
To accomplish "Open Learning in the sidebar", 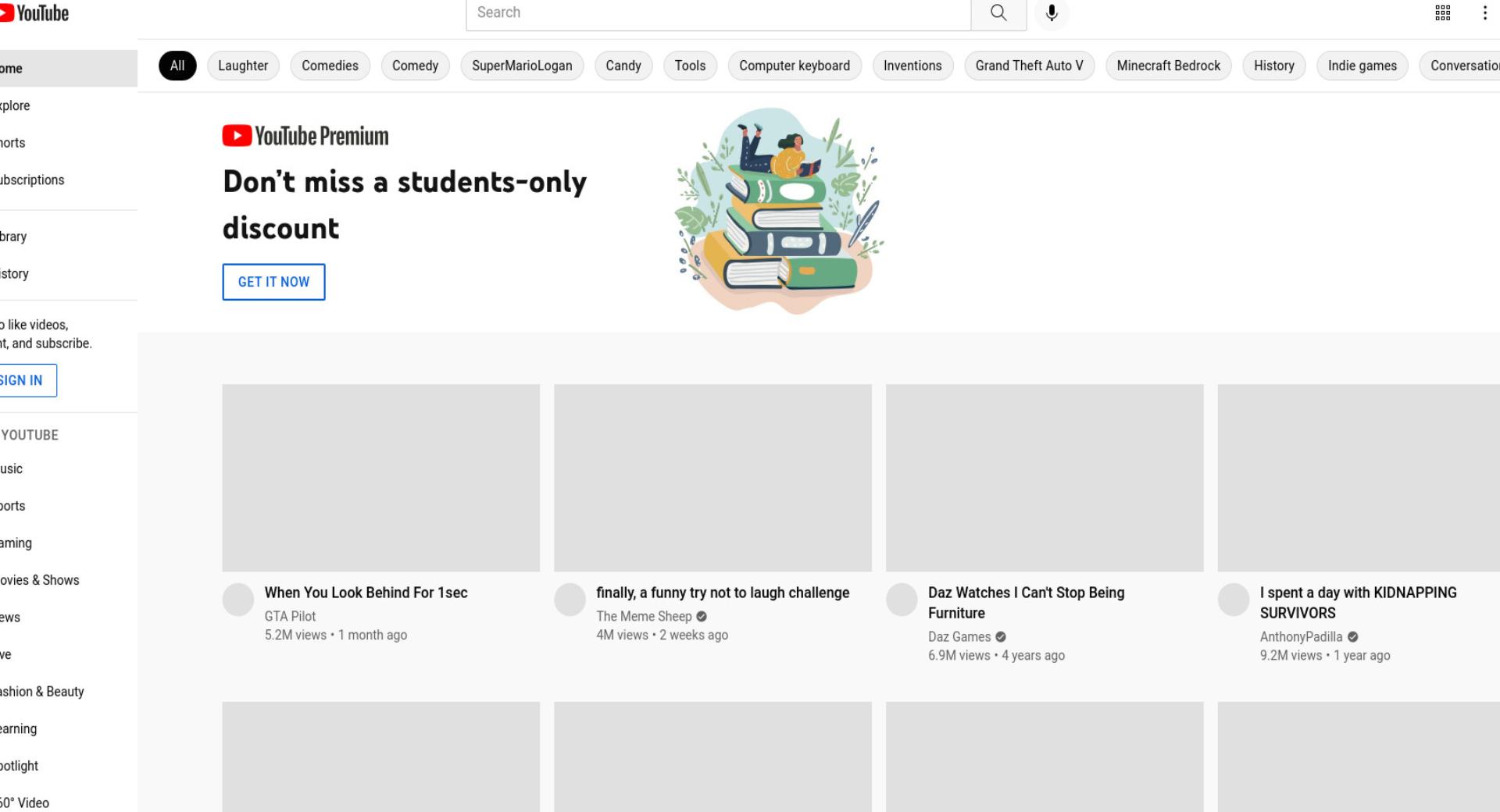I will (69, 728).
